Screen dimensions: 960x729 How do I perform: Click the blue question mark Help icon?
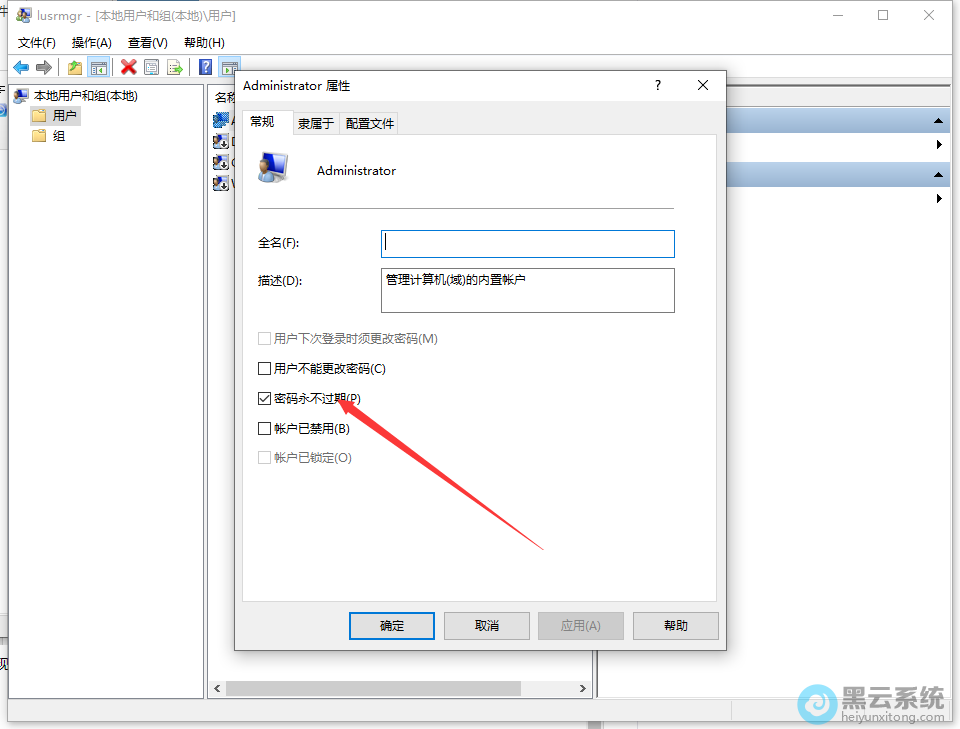(206, 67)
